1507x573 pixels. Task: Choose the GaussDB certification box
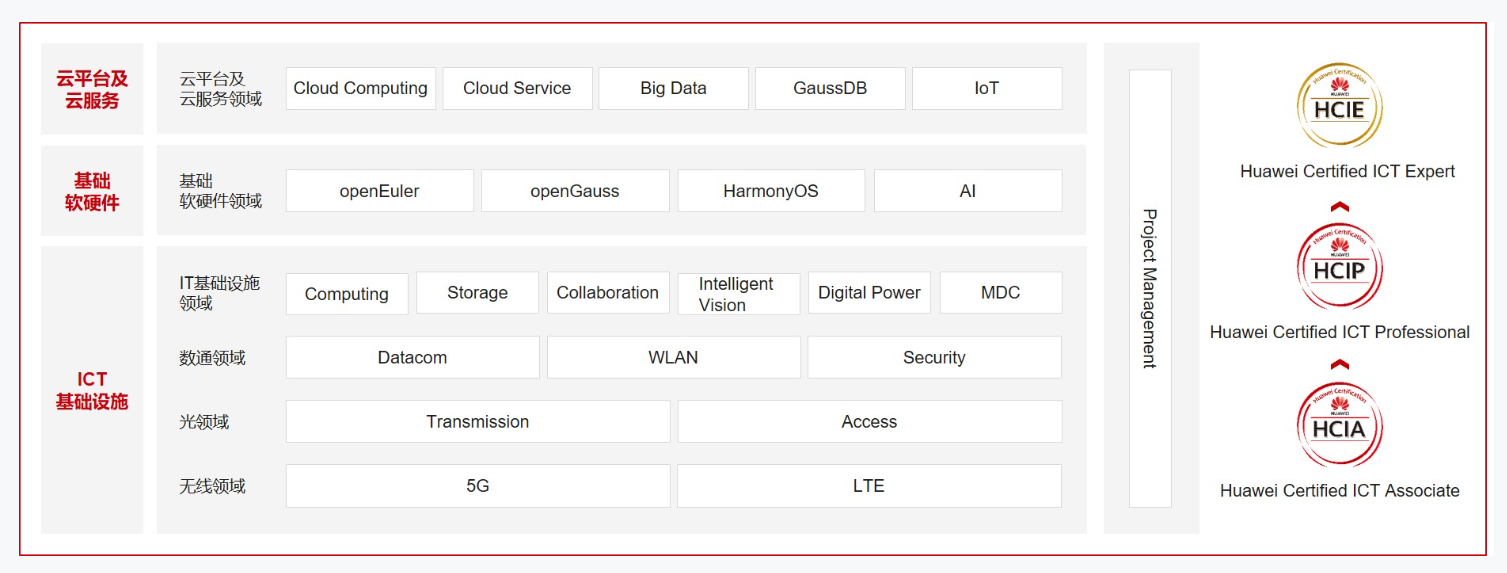830,88
